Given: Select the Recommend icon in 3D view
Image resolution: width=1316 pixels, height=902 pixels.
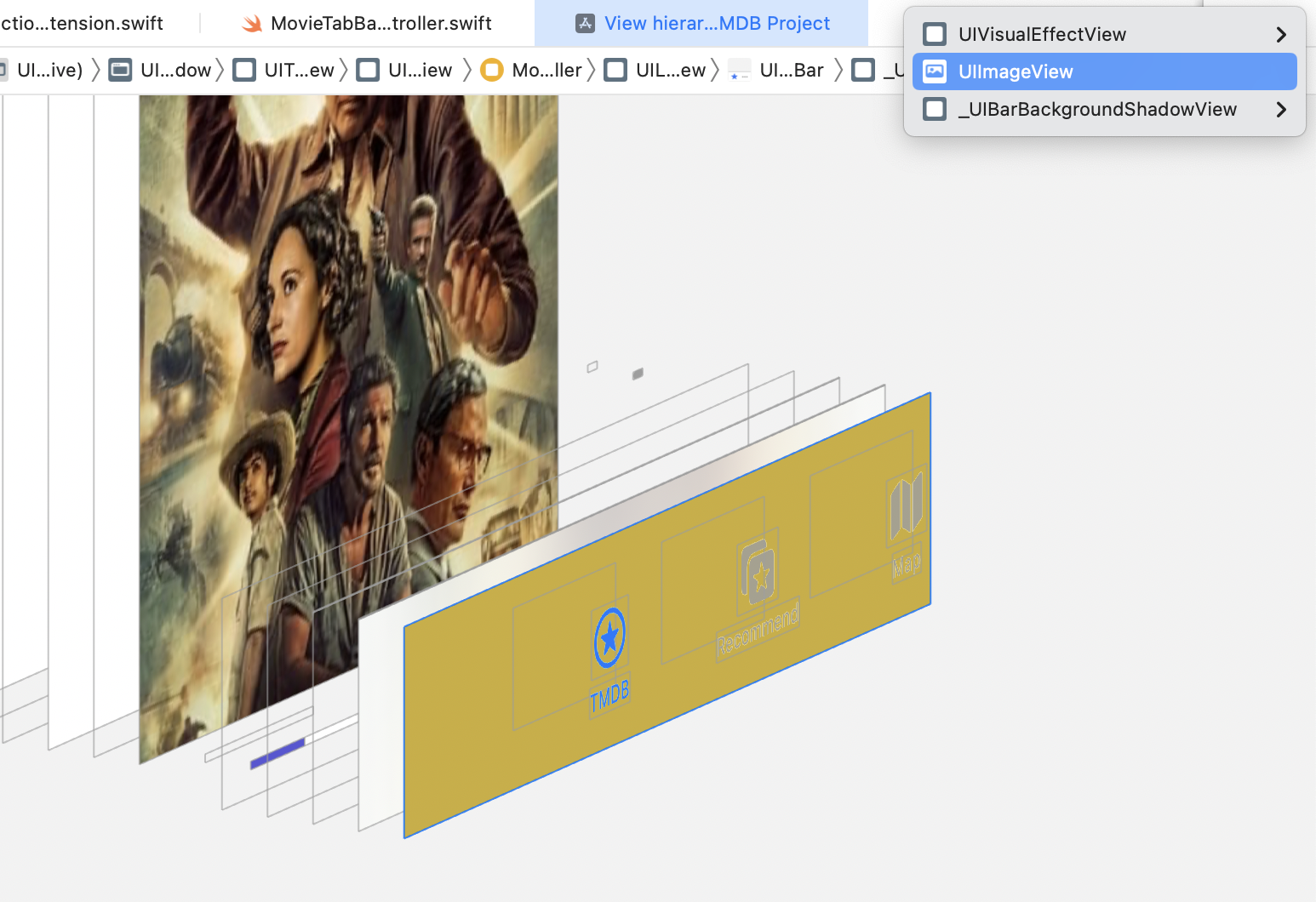Looking at the screenshot, I should coord(756,571).
